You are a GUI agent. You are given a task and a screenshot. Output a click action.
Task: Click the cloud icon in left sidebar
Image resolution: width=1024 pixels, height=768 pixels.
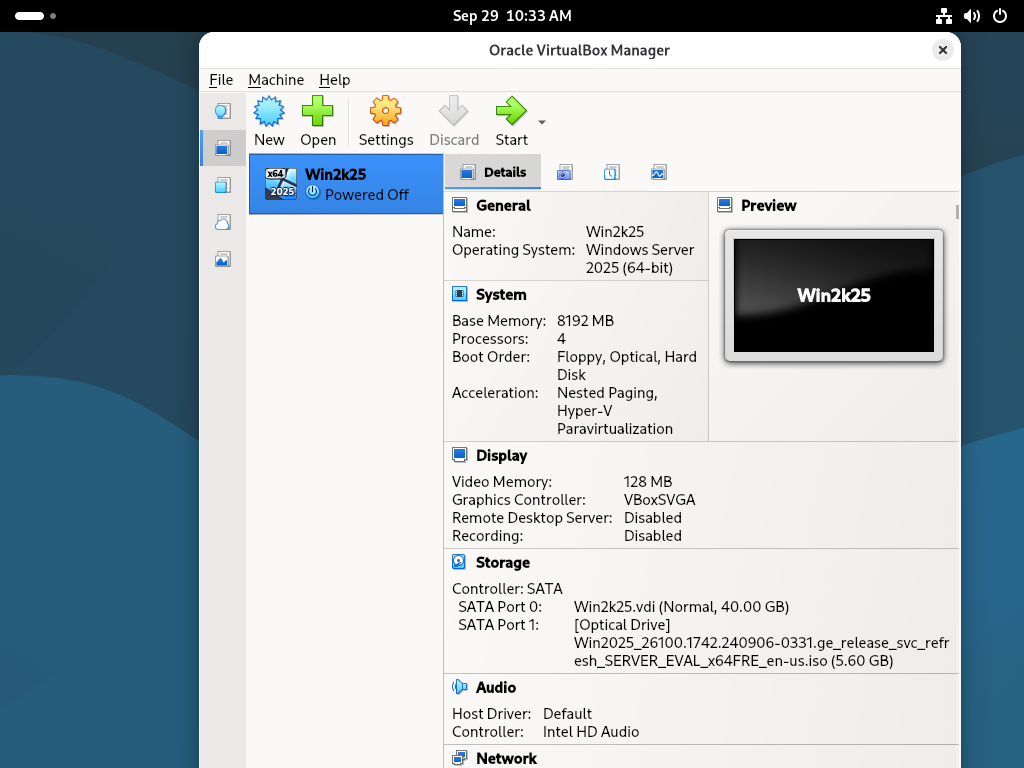pos(223,222)
